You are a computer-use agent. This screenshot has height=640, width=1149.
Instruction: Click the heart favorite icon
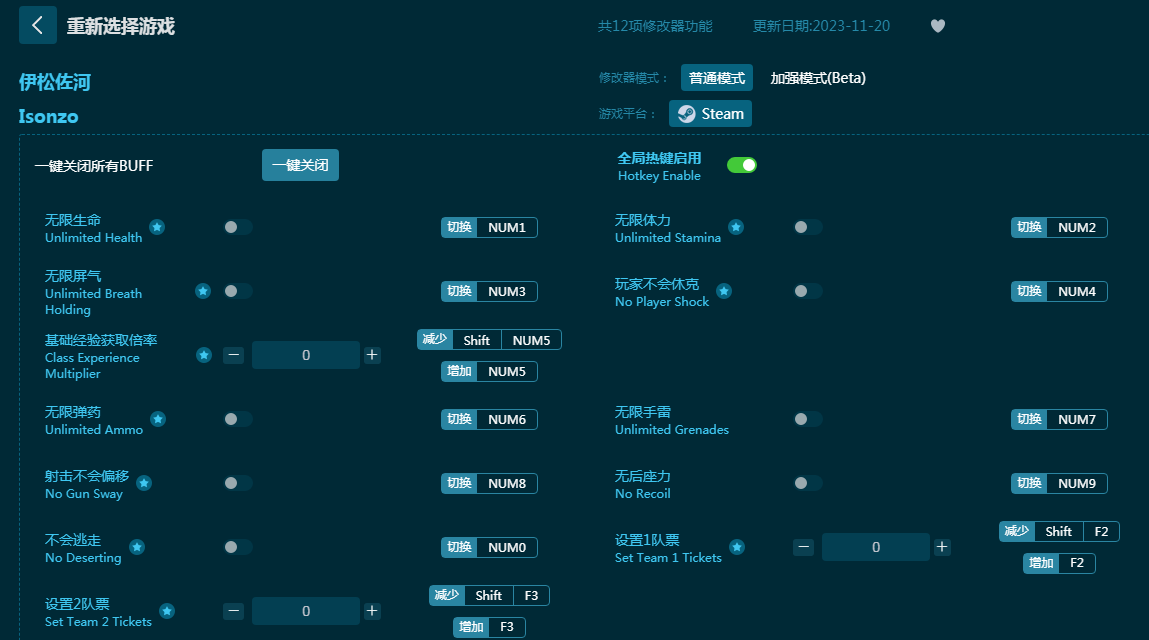click(937, 26)
